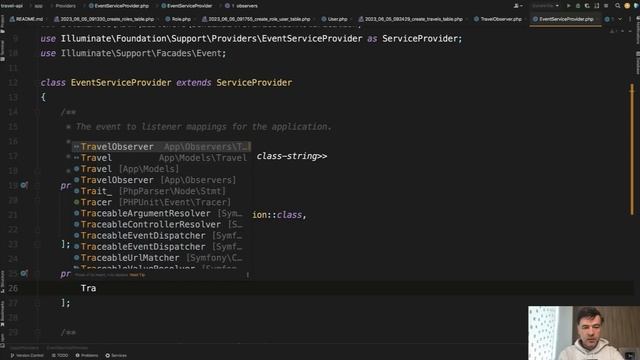This screenshot has width=640, height=360.
Task: Select Travel App\Models\Travel completion suggestion
Action: [x=161, y=158]
